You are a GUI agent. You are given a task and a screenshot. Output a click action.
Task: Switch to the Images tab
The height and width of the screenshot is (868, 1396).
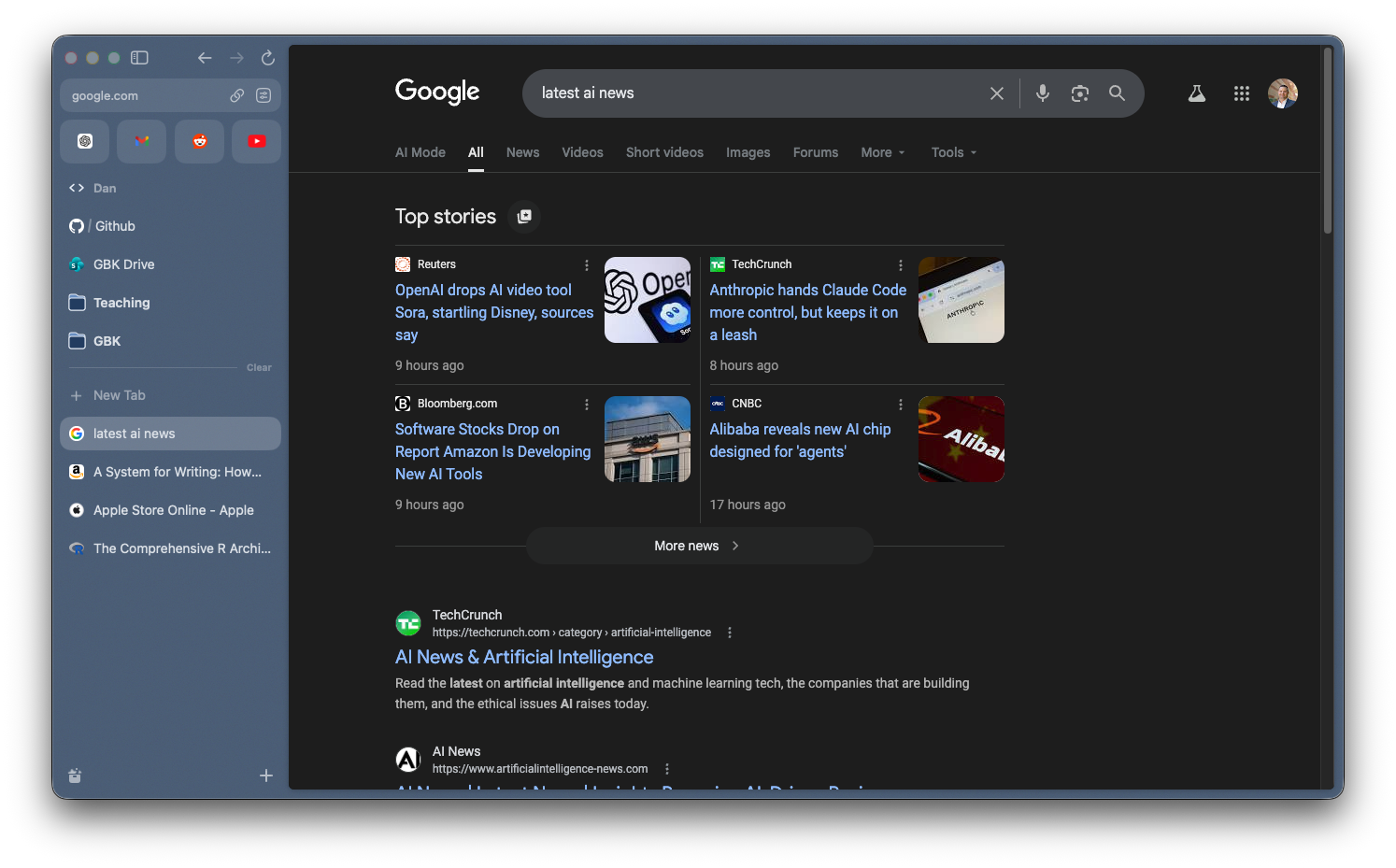click(748, 152)
